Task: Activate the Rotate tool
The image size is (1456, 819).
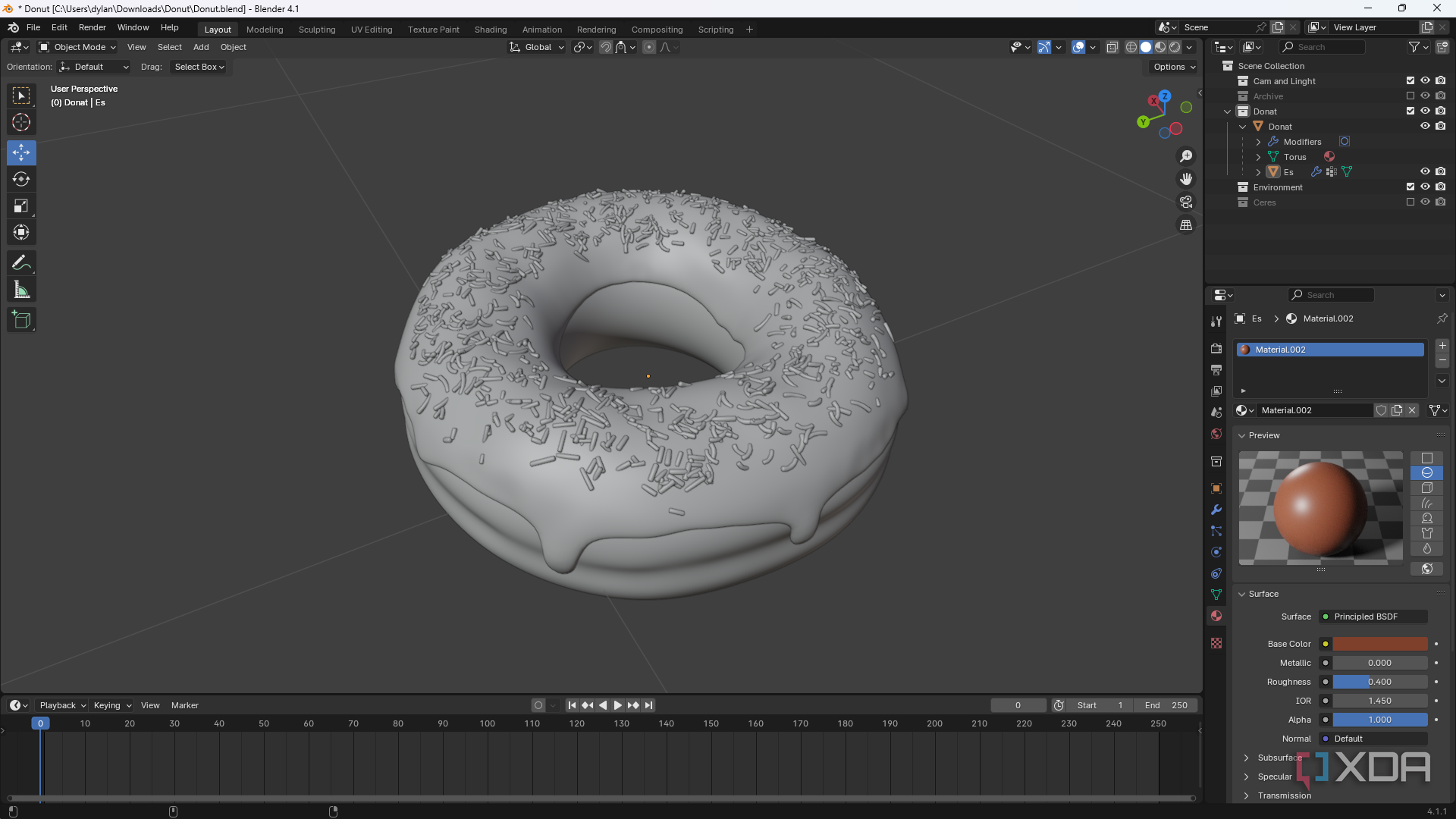Action: 21,180
